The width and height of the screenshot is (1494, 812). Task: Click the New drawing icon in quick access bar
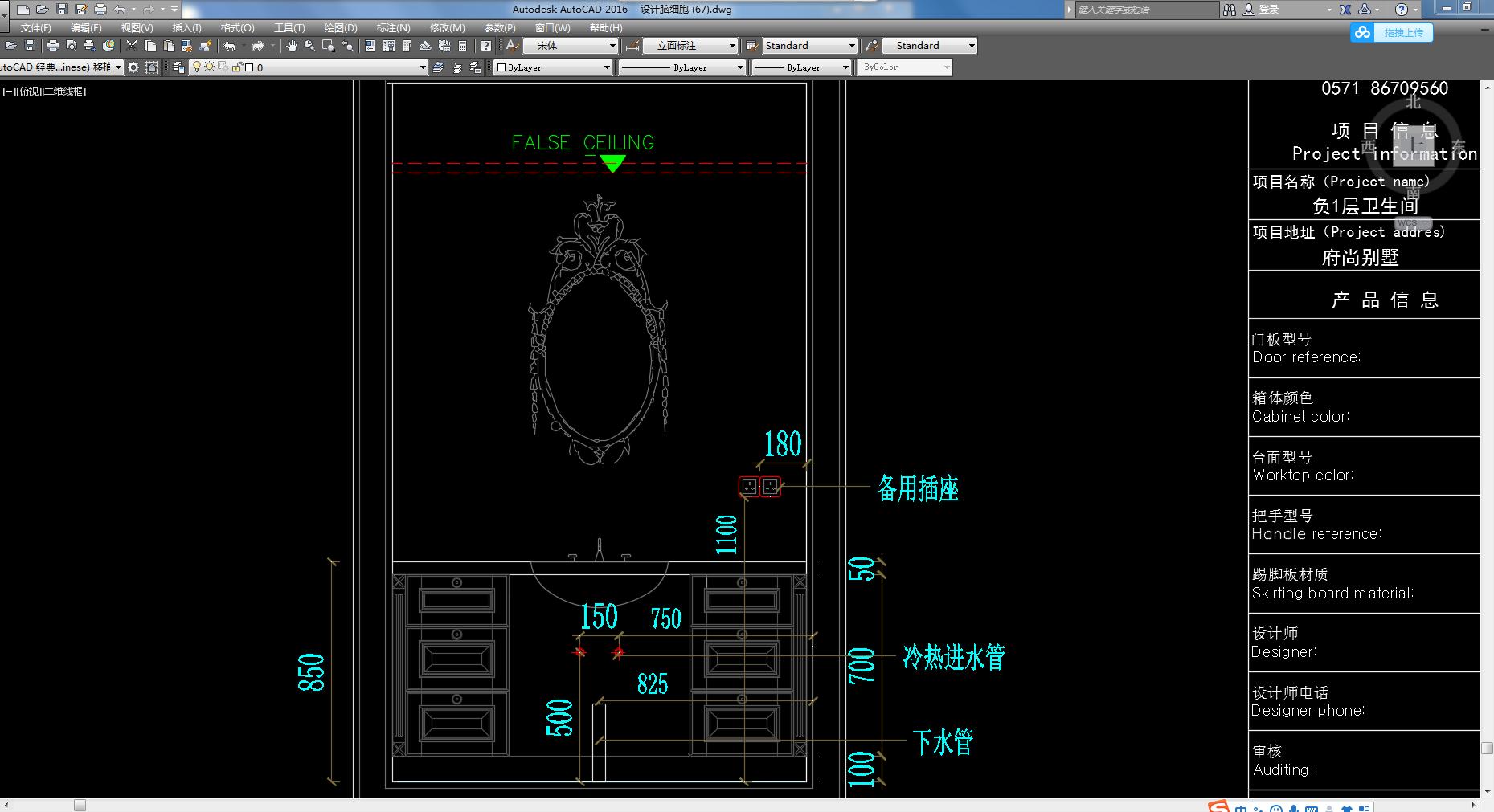pyautogui.click(x=23, y=10)
